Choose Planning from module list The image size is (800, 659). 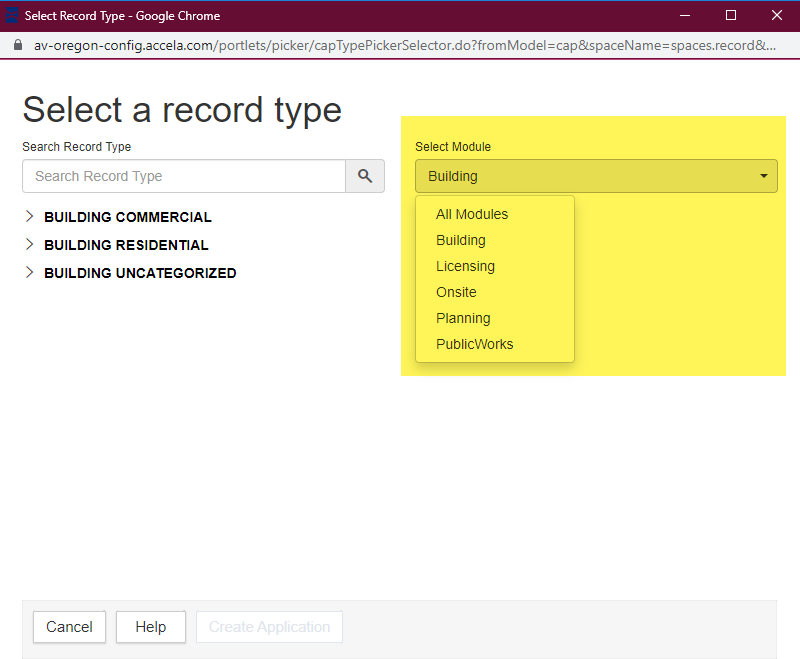click(463, 318)
